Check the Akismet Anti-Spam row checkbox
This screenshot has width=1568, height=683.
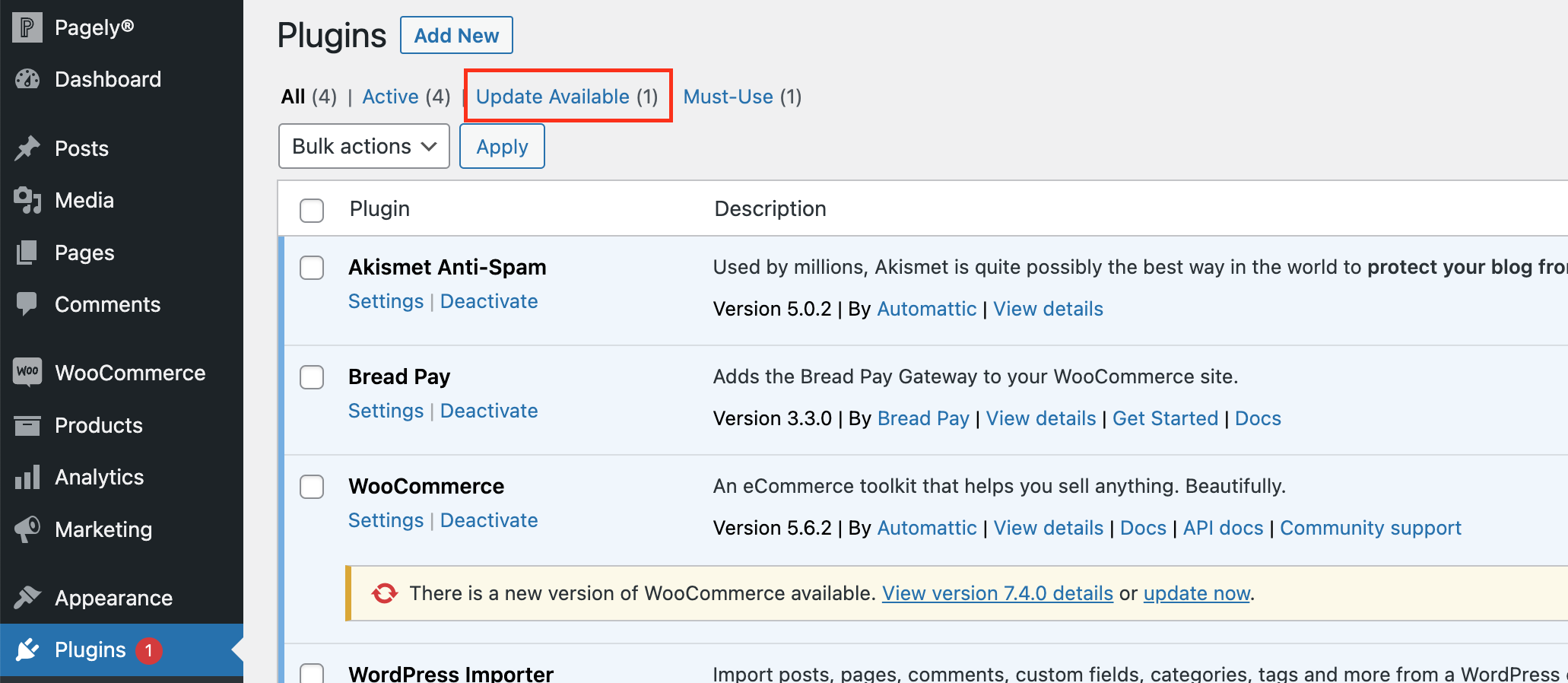click(x=312, y=268)
